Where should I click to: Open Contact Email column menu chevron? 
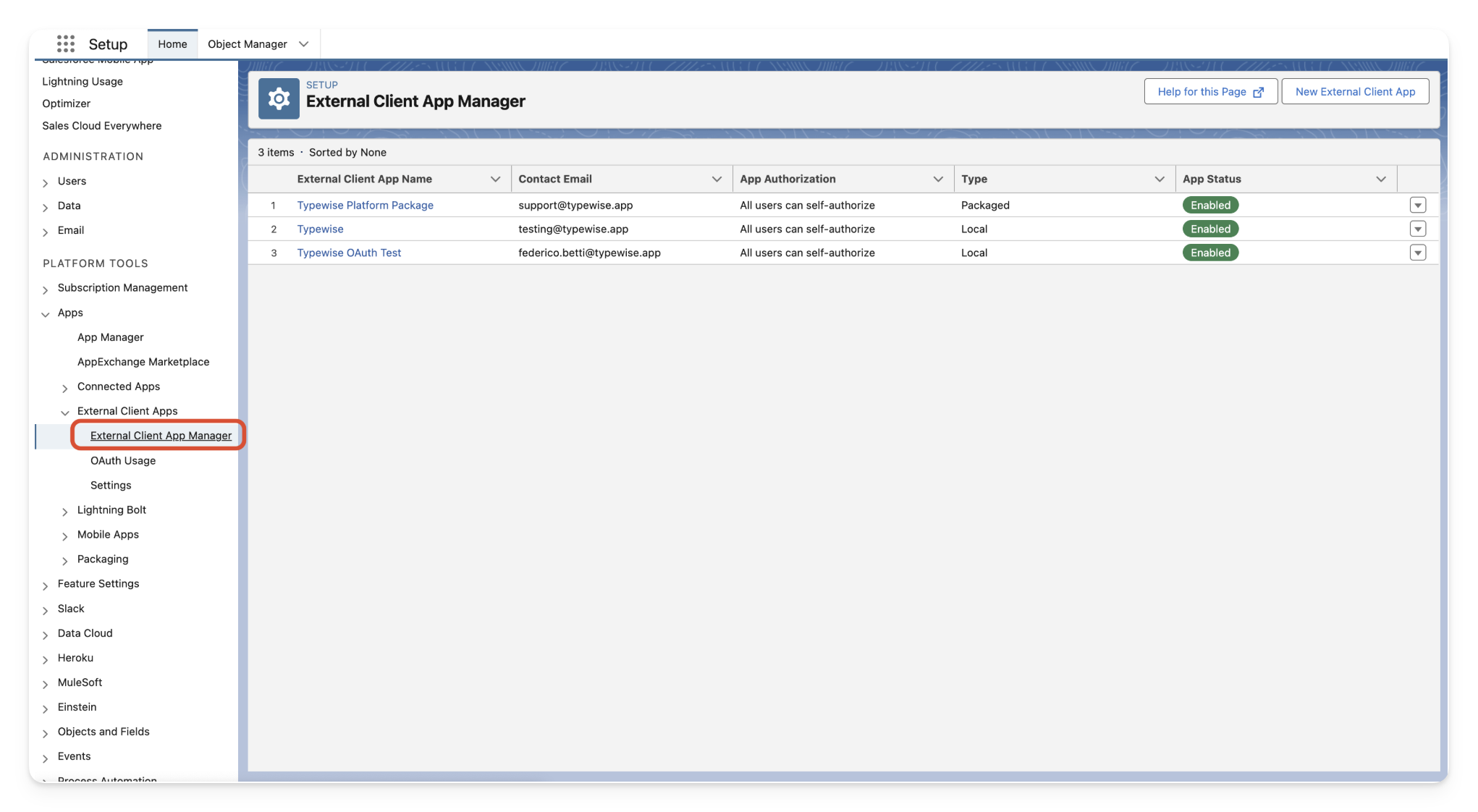pos(717,179)
